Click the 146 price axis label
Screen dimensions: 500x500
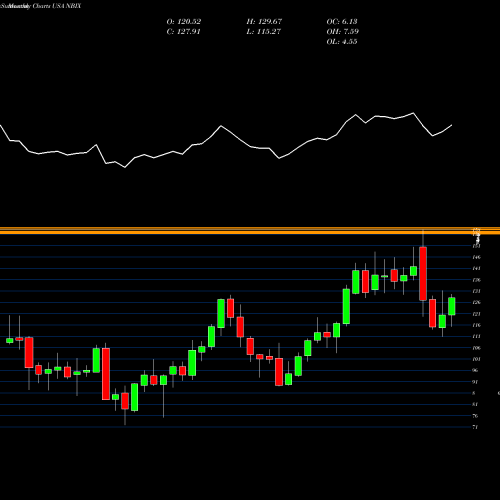(x=476, y=257)
